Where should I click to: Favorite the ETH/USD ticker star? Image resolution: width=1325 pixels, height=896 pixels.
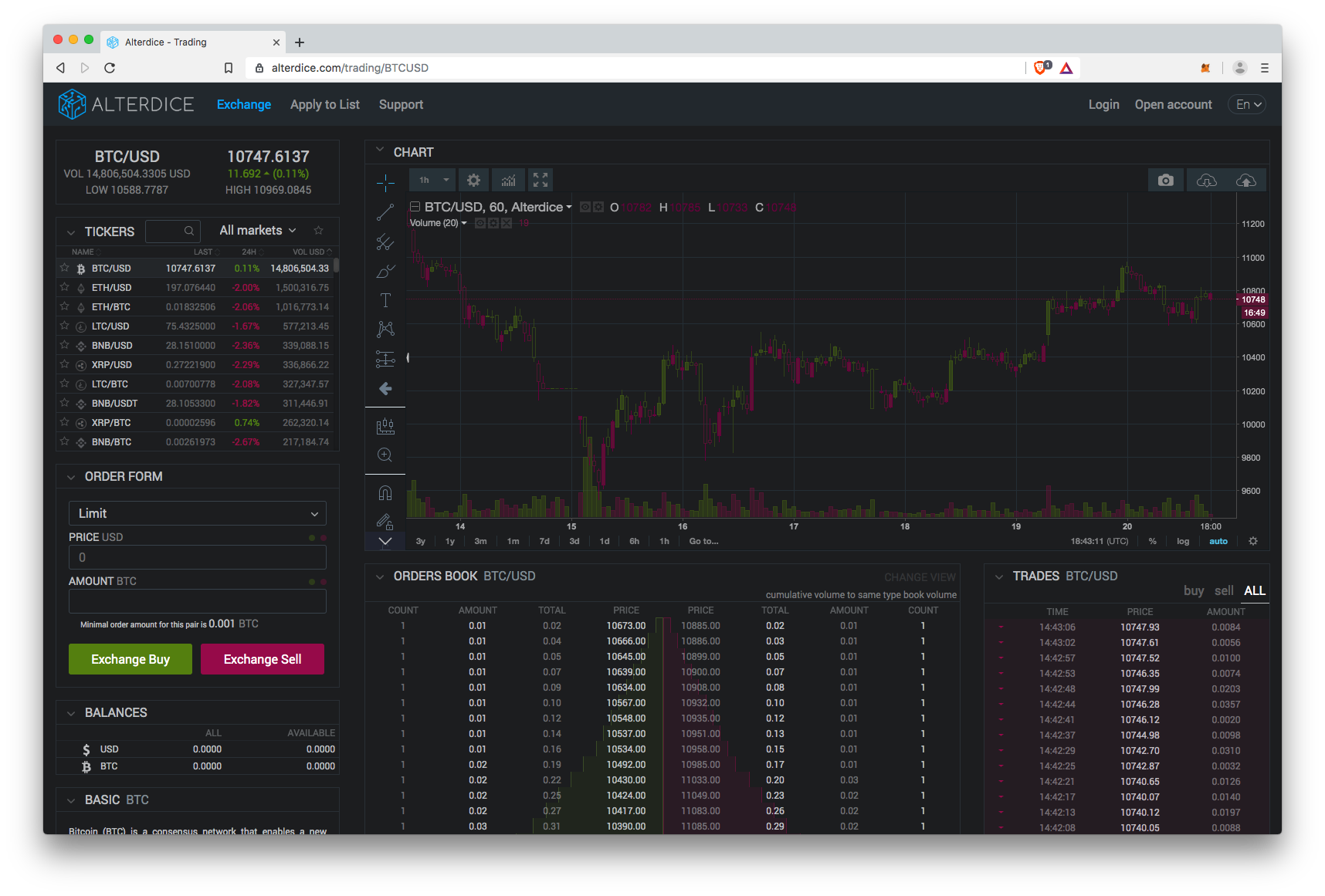pyautogui.click(x=65, y=287)
